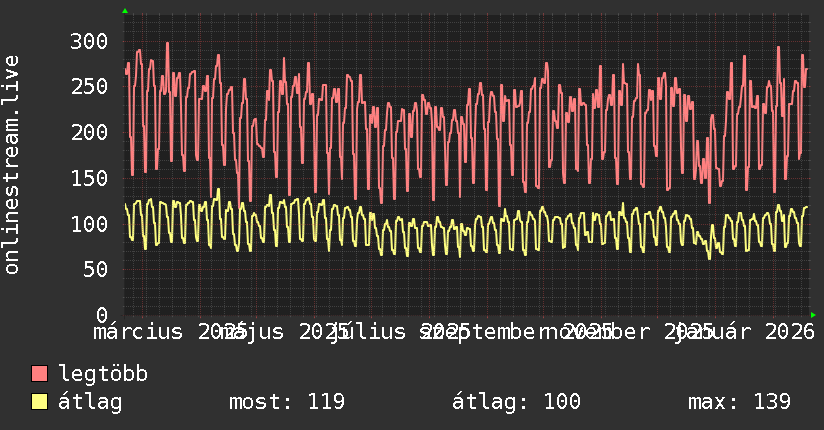The height and width of the screenshot is (430, 824).
Task: Click the y-axis label 100
Action: (x=89, y=224)
